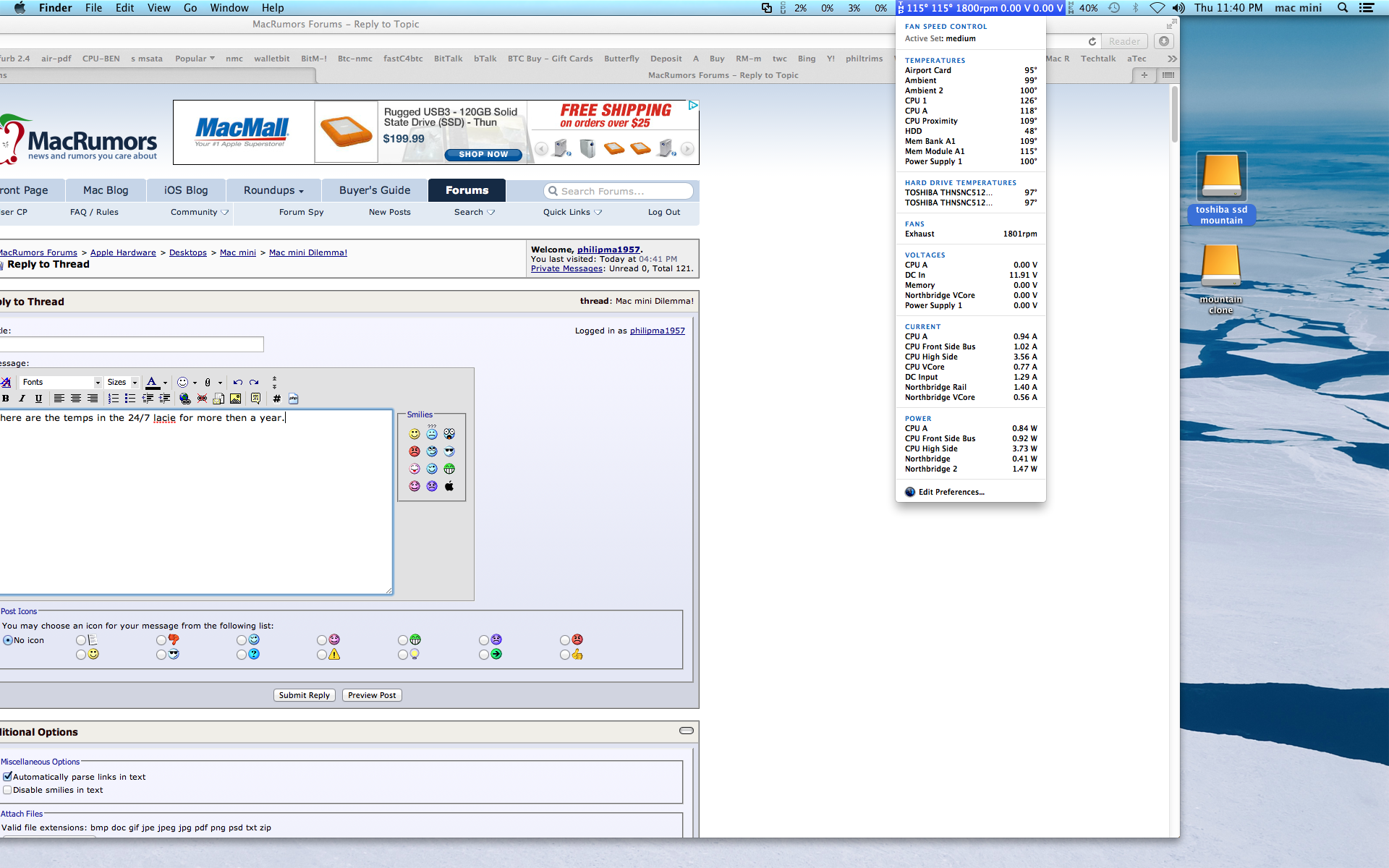Wrap selection in PHP tags icon
This screenshot has width=1389, height=868.
tap(293, 399)
